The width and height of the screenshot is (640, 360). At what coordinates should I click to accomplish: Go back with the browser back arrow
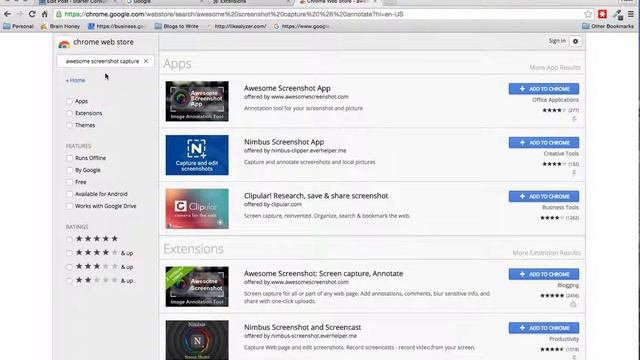point(7,14)
